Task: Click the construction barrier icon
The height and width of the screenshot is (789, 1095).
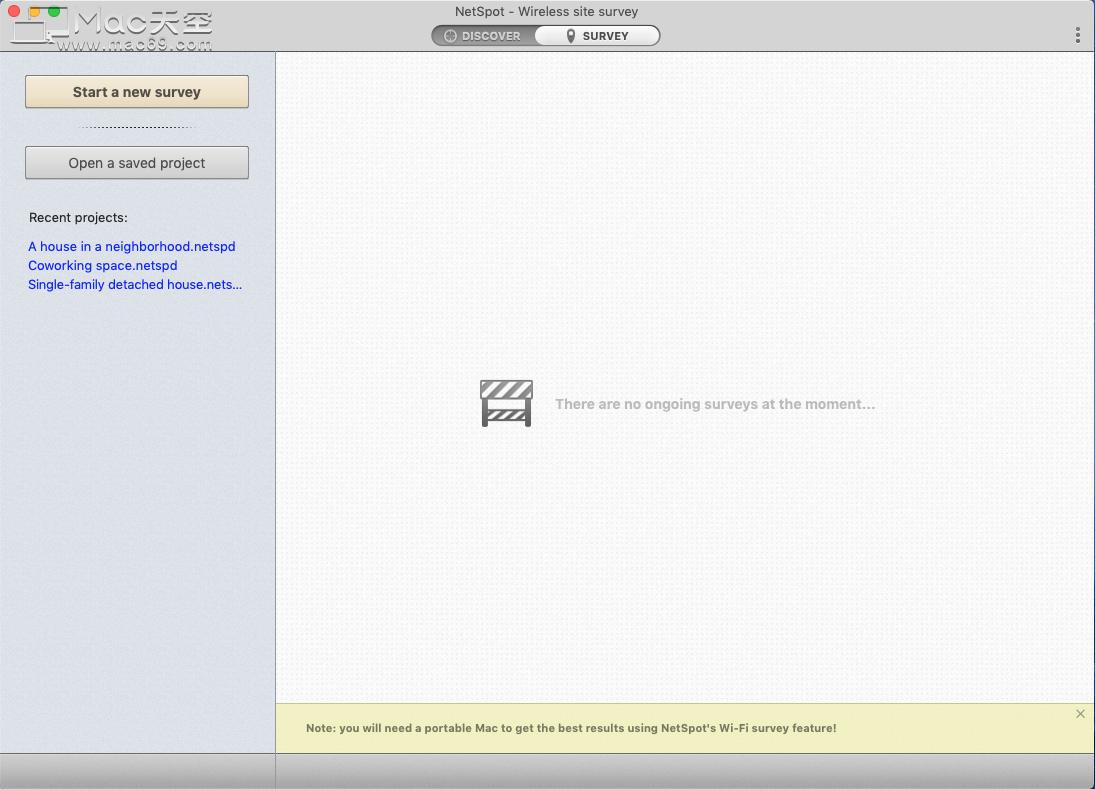Action: pyautogui.click(x=506, y=403)
